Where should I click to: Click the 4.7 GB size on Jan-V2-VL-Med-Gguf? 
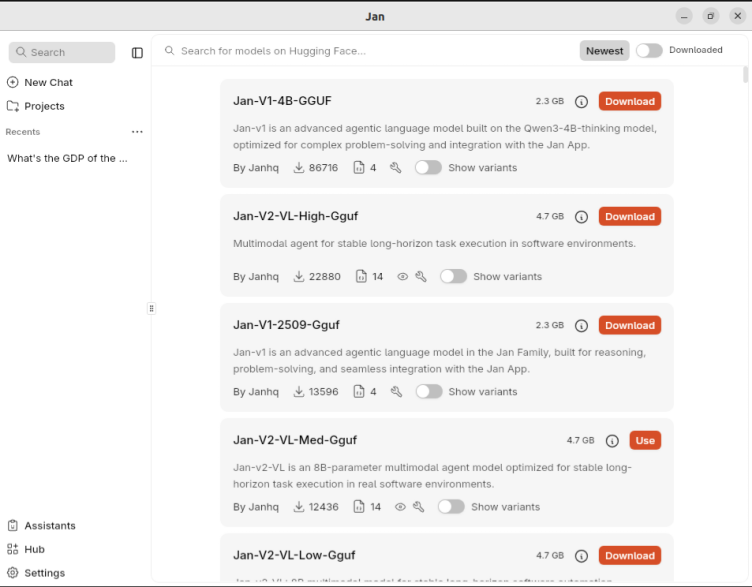(x=580, y=440)
